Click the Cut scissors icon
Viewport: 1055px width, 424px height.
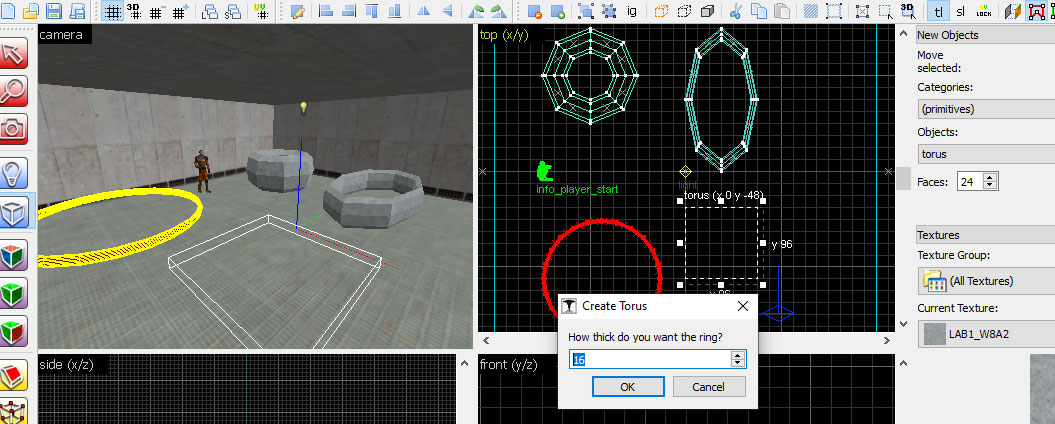[735, 11]
